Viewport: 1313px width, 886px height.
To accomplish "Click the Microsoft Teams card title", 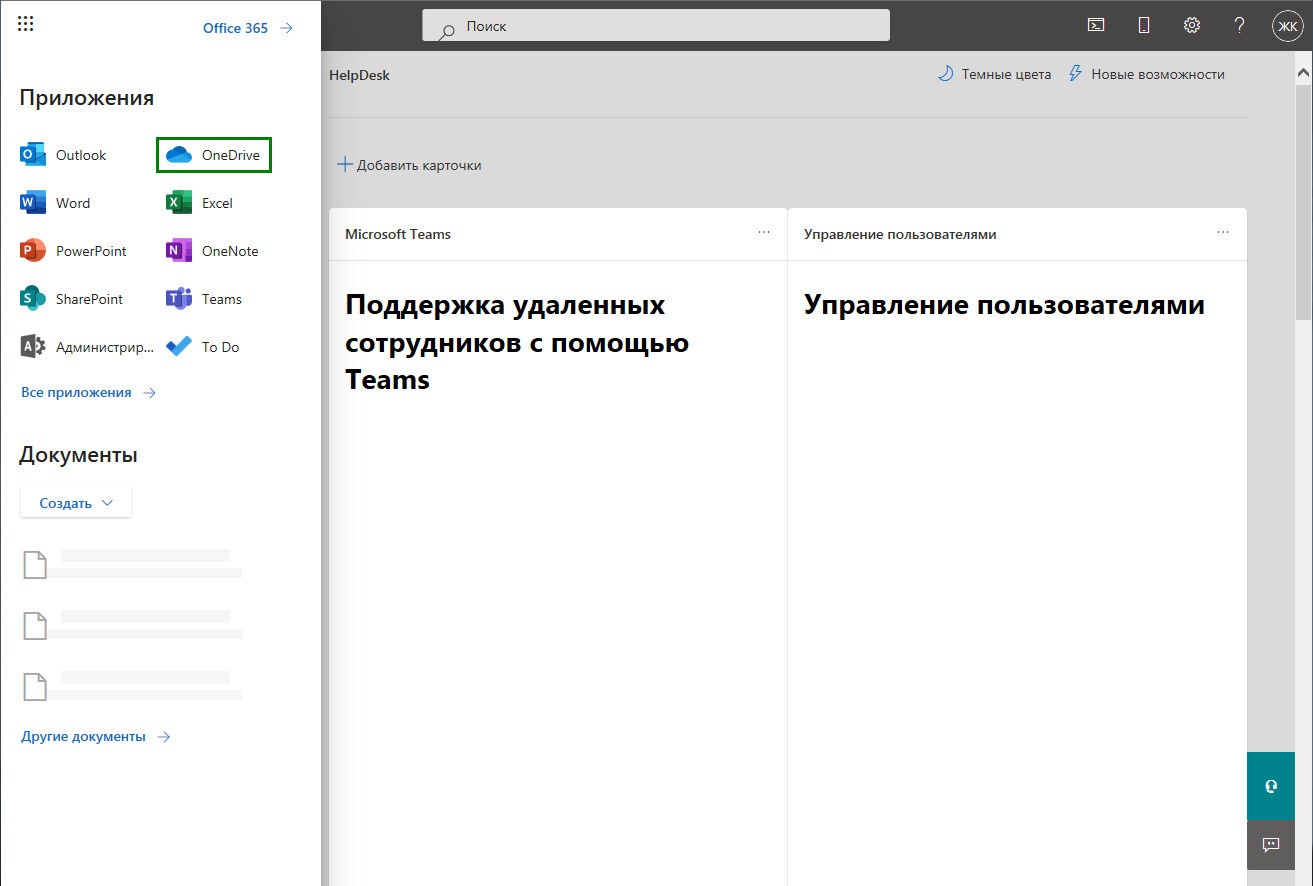I will (398, 234).
